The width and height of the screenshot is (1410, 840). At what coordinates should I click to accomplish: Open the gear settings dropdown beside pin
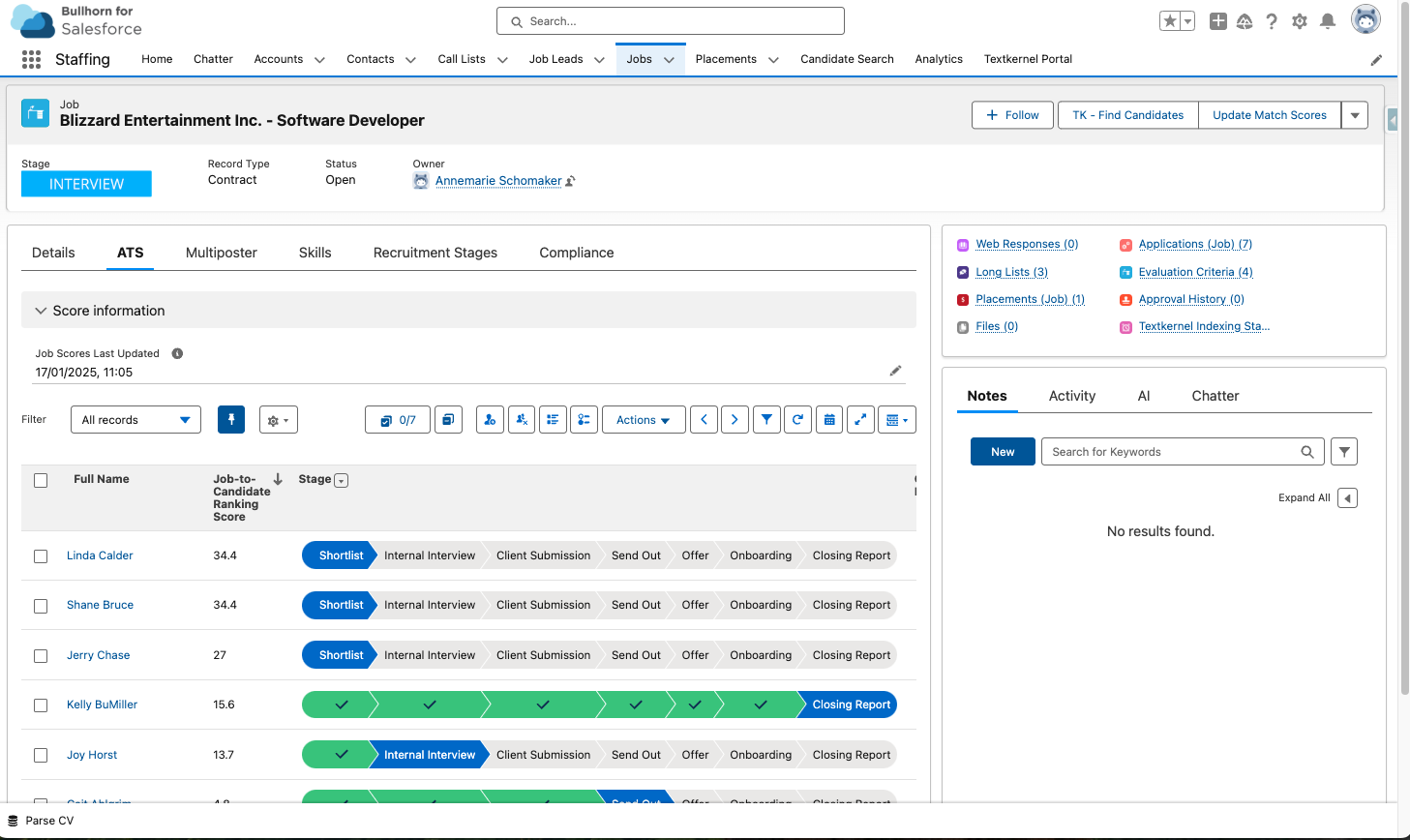[279, 420]
